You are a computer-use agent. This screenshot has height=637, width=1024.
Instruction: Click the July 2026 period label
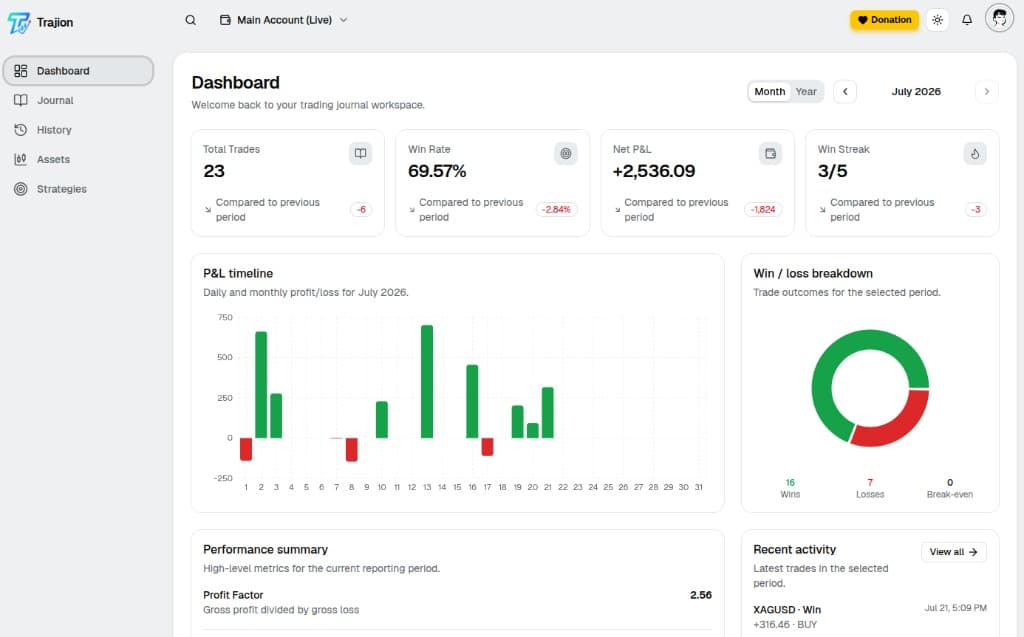pyautogui.click(x=916, y=91)
